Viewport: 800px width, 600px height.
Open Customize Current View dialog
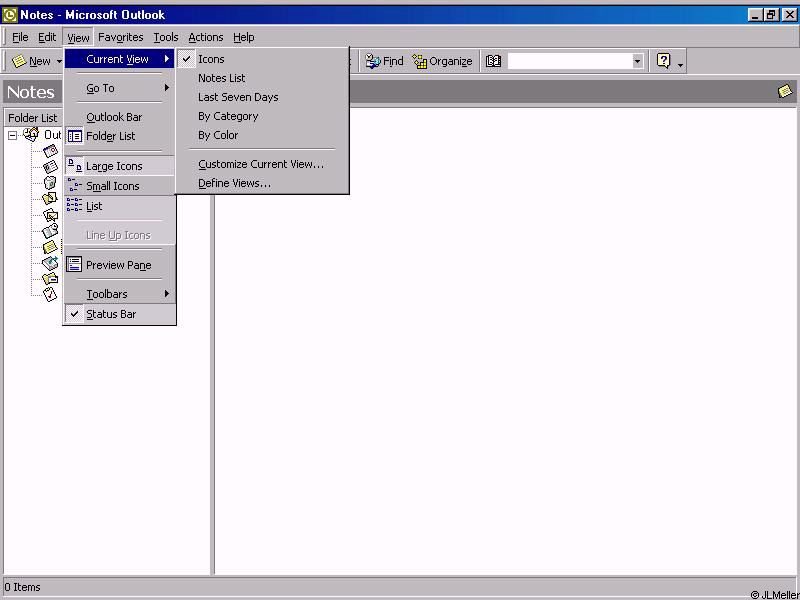click(262, 164)
